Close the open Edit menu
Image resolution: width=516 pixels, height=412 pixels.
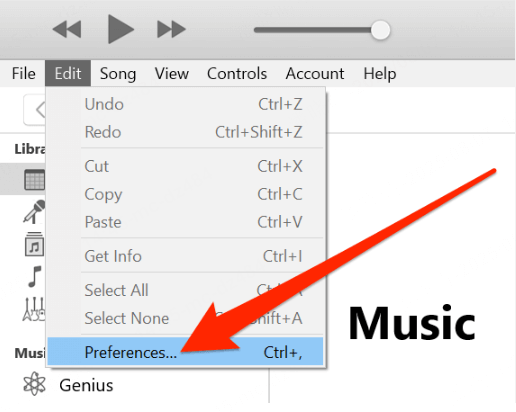pyautogui.click(x=68, y=73)
